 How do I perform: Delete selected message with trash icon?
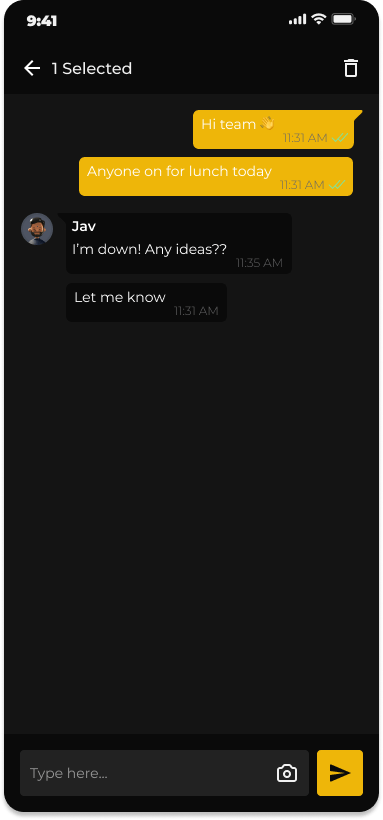point(351,68)
